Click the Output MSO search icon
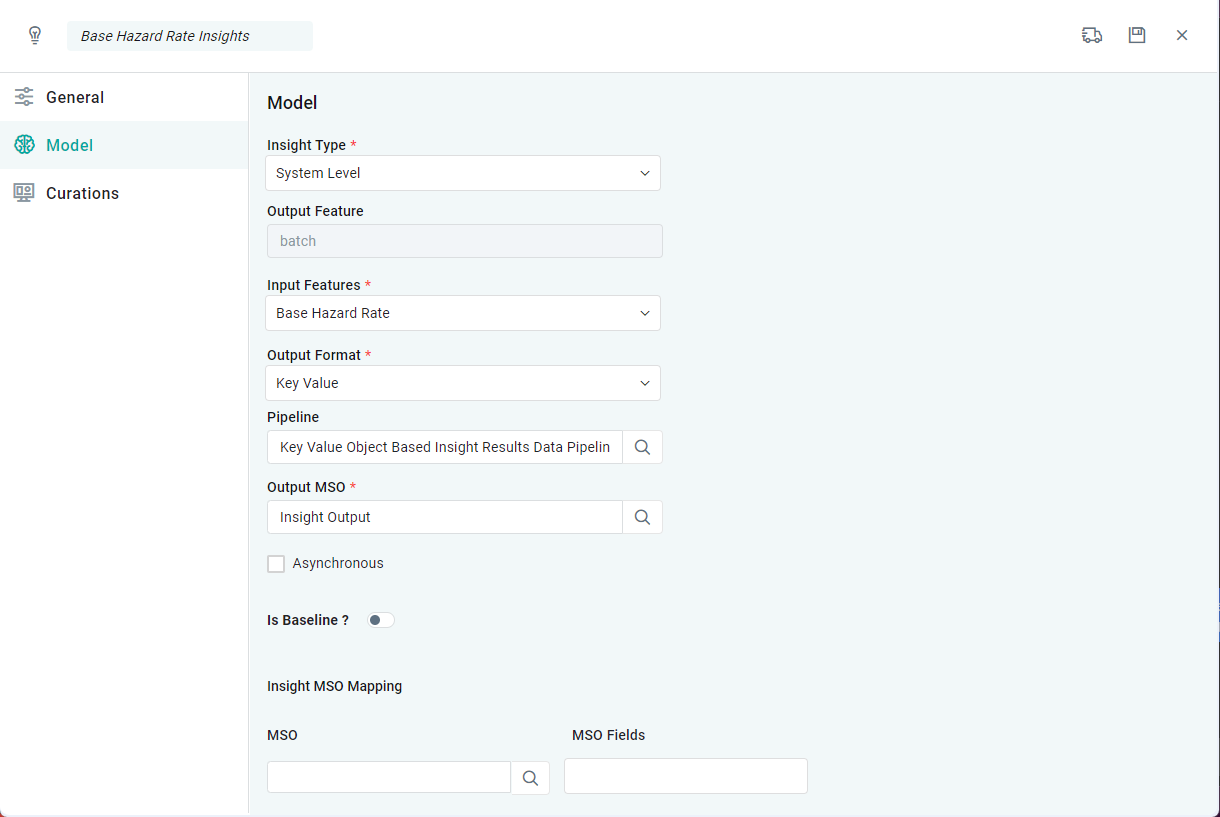1220x817 pixels. (642, 517)
